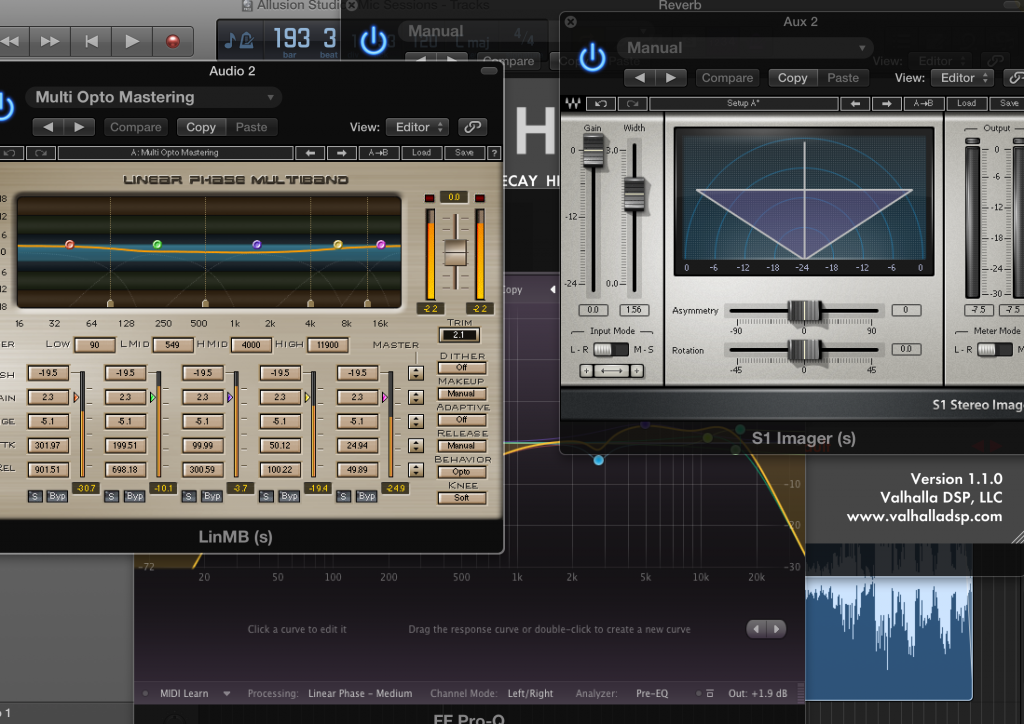Toggle the Reverb window power button
The image size is (1024, 724).
373,40
